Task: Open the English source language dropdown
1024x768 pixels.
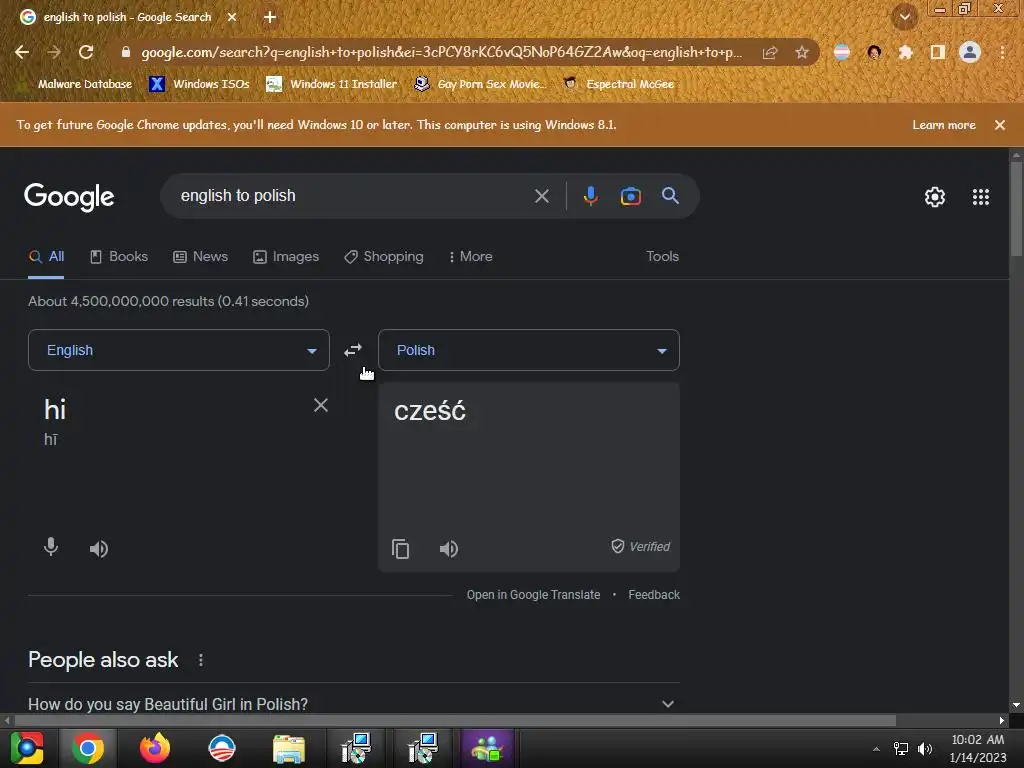Action: tap(178, 350)
